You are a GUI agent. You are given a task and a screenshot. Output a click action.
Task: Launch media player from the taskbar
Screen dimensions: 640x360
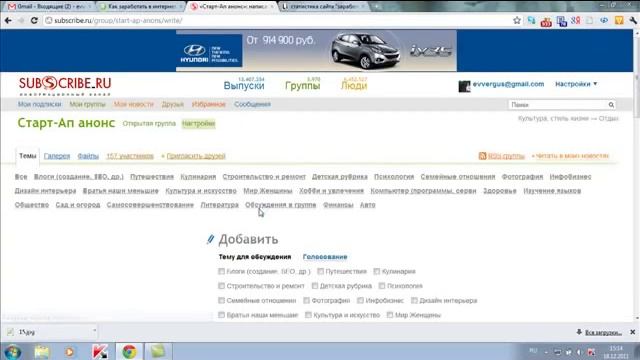click(x=70, y=352)
